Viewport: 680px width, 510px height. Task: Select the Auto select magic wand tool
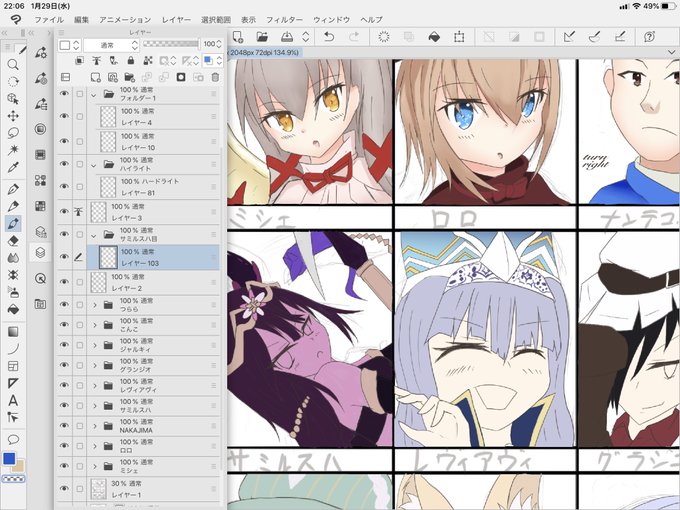click(x=13, y=150)
